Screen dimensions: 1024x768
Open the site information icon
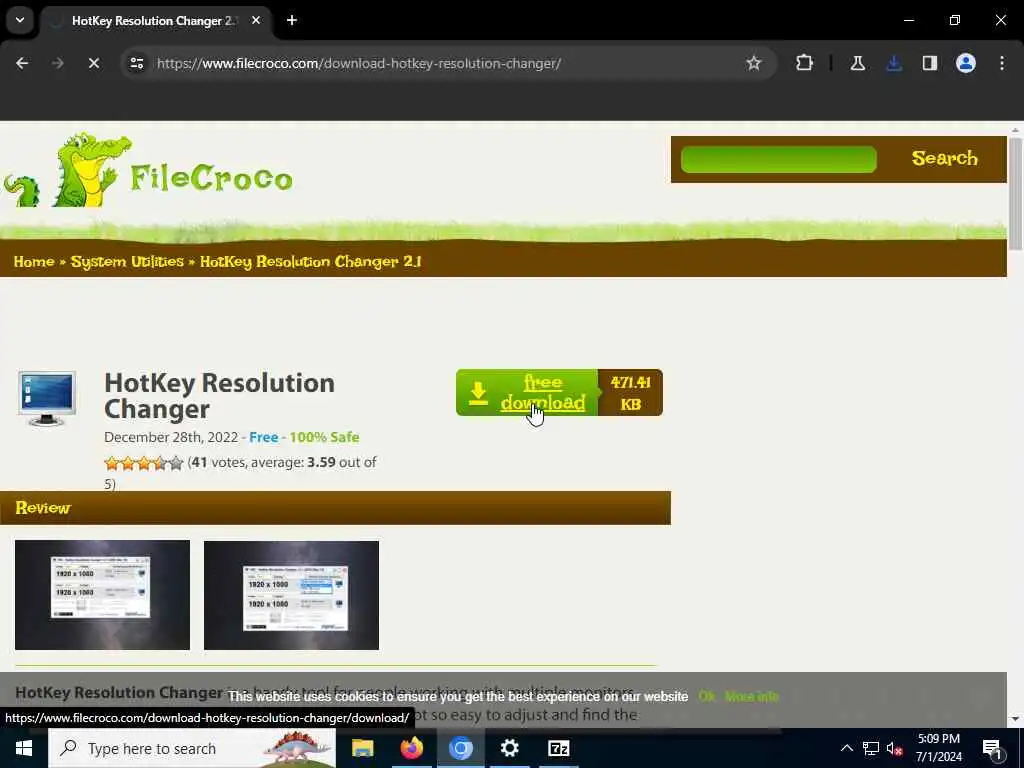click(x=136, y=63)
